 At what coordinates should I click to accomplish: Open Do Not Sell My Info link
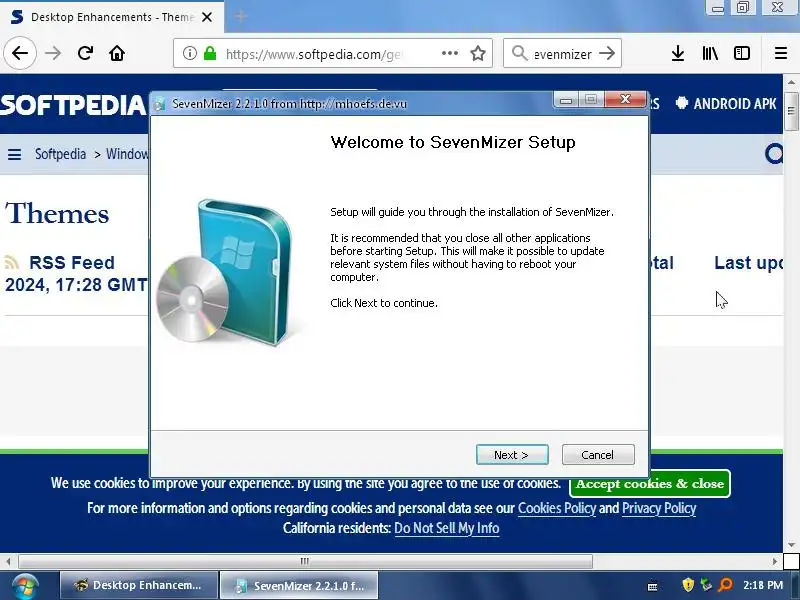point(446,528)
